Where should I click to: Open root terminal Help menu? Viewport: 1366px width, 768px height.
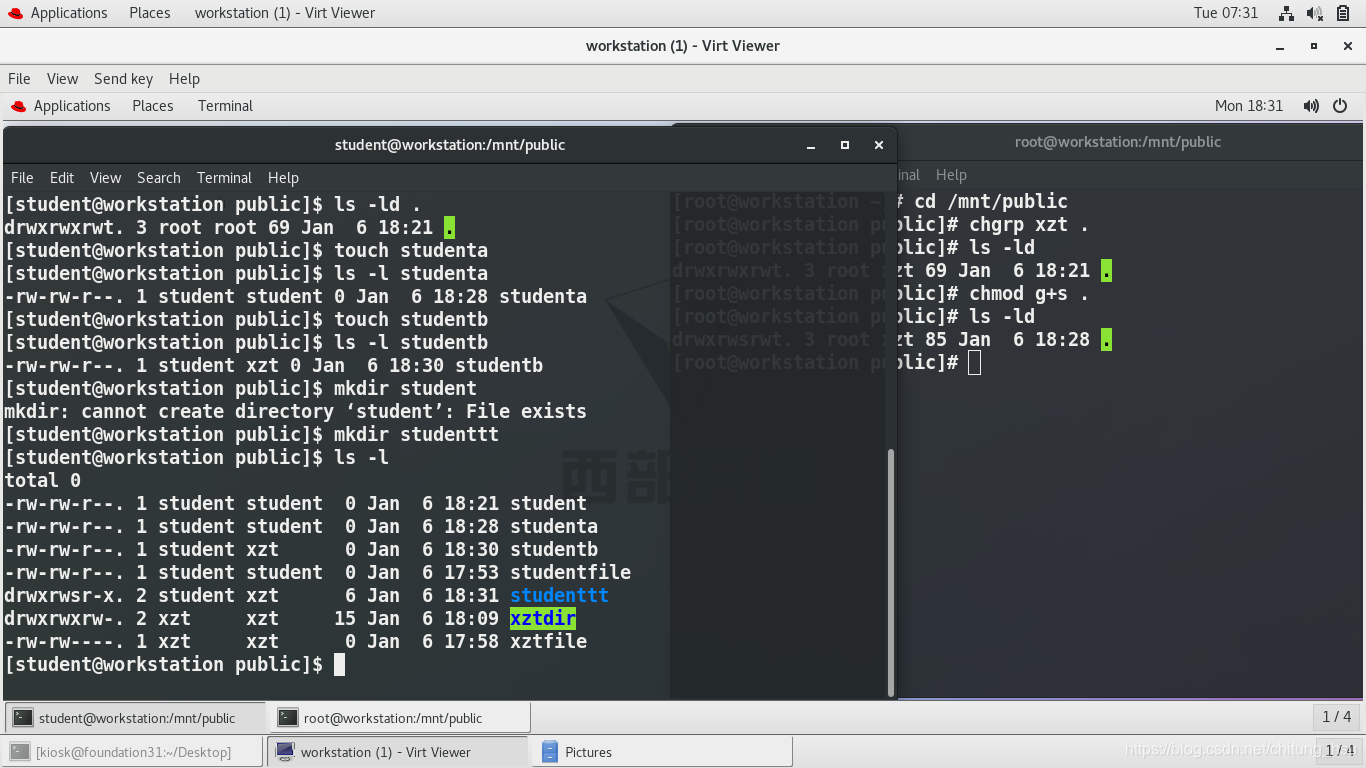tap(951, 174)
